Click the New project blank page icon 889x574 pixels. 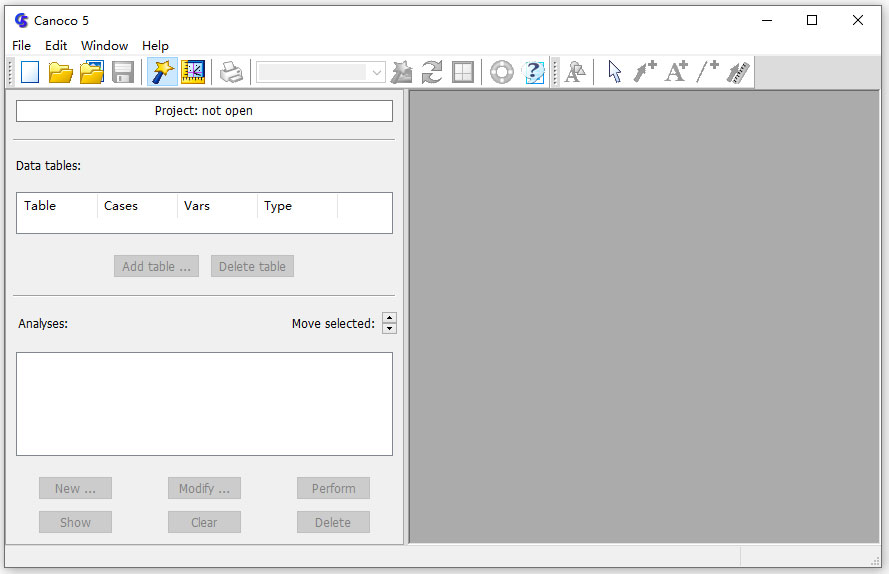pyautogui.click(x=29, y=72)
